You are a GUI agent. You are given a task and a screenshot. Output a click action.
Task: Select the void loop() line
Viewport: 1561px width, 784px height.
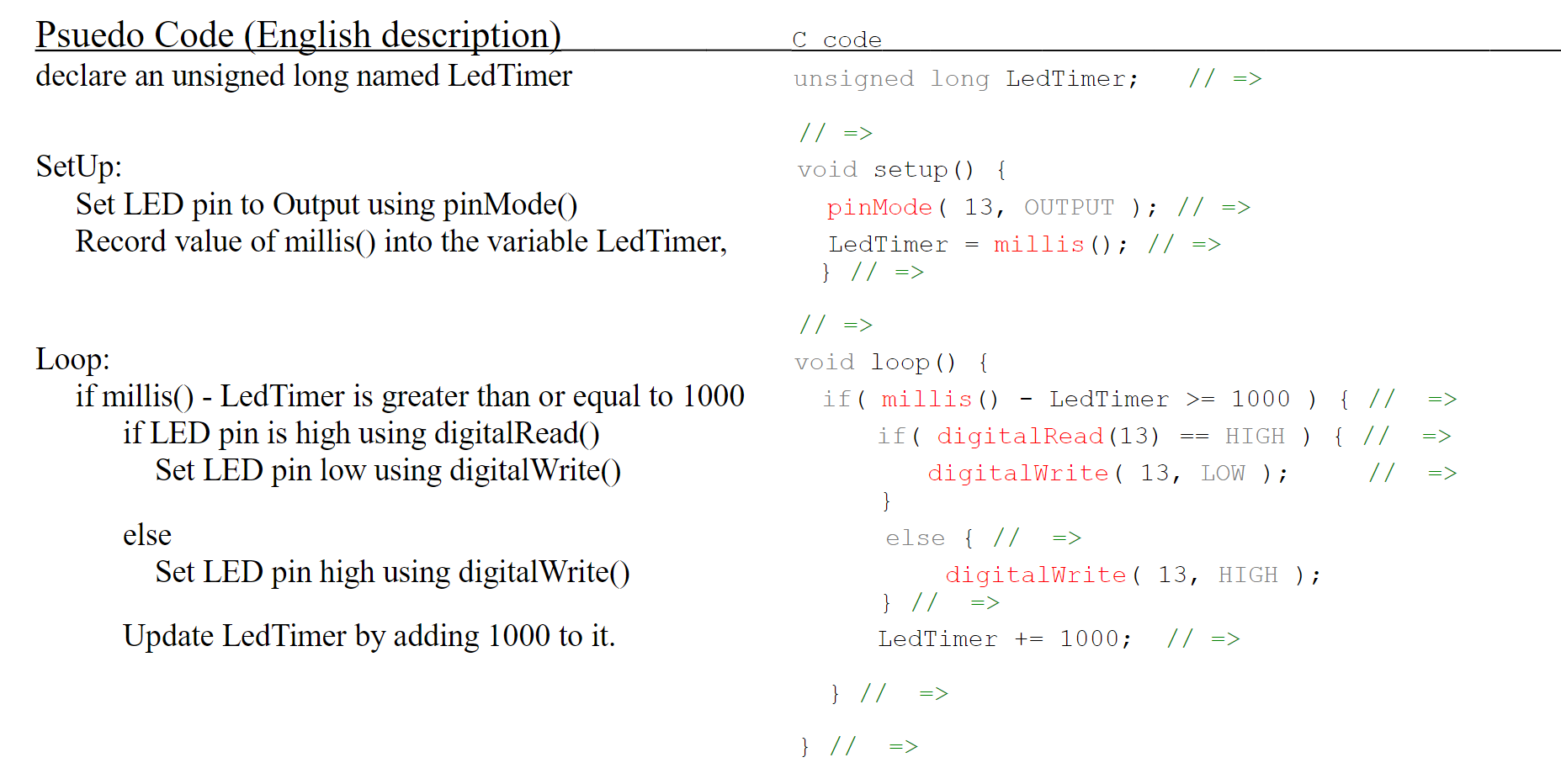[x=888, y=362]
